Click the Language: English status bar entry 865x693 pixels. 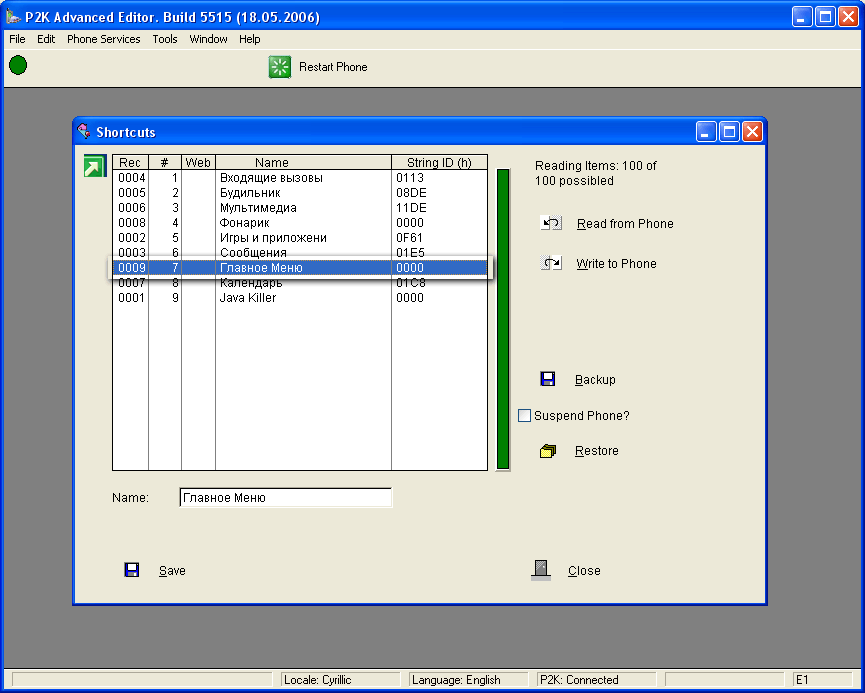click(x=468, y=680)
